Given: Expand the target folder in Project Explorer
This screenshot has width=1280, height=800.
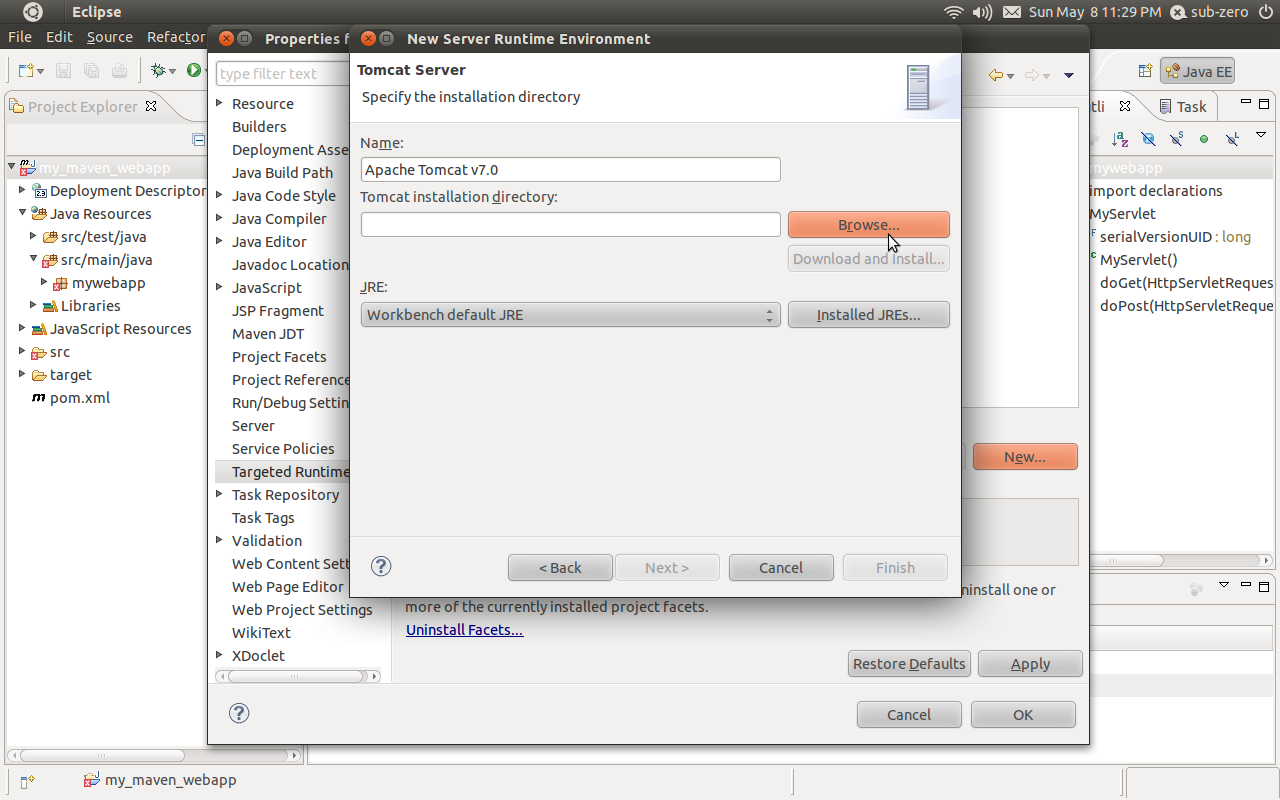Looking at the screenshot, I should [22, 375].
